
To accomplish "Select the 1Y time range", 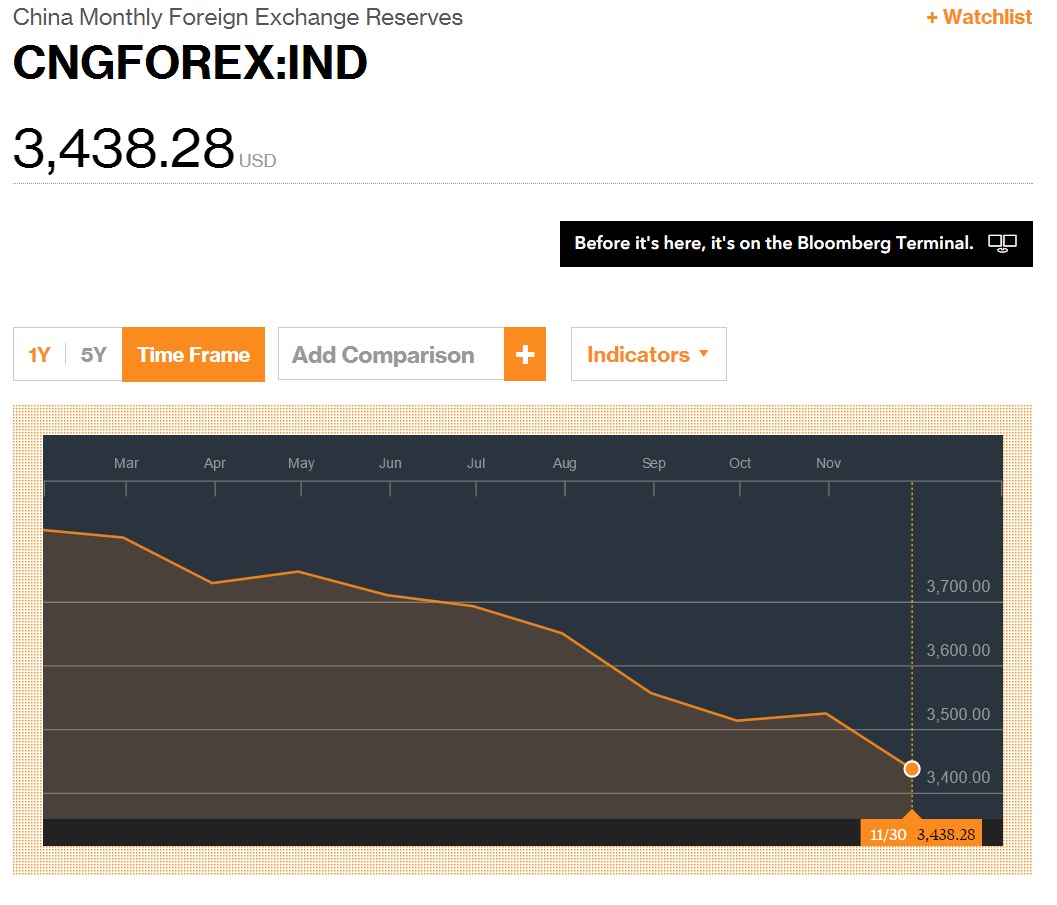I will 39,355.
